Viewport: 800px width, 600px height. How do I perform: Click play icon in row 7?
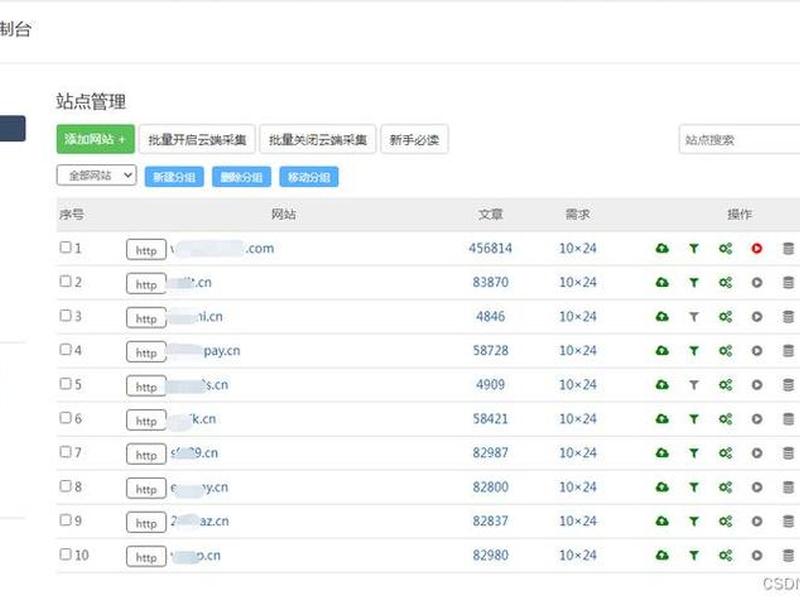tap(757, 453)
